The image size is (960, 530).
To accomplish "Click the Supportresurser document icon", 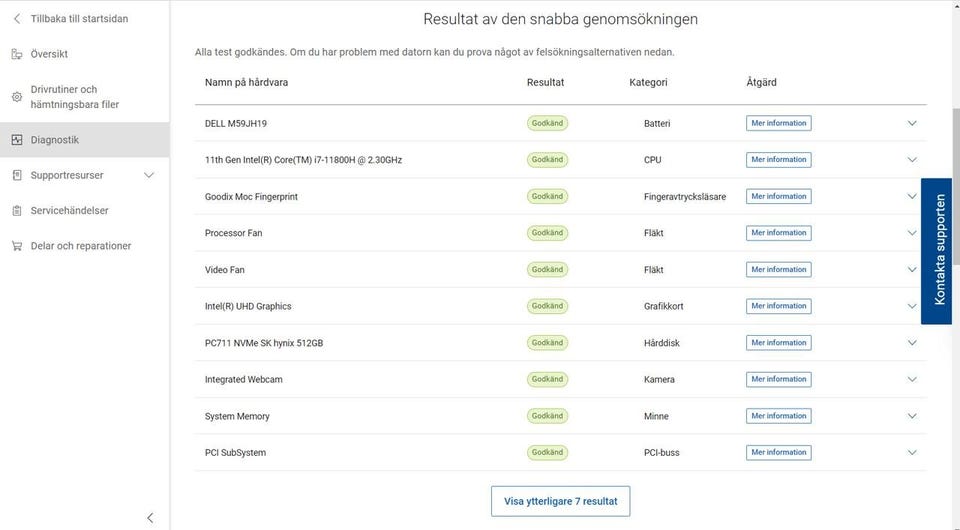I will (17, 175).
